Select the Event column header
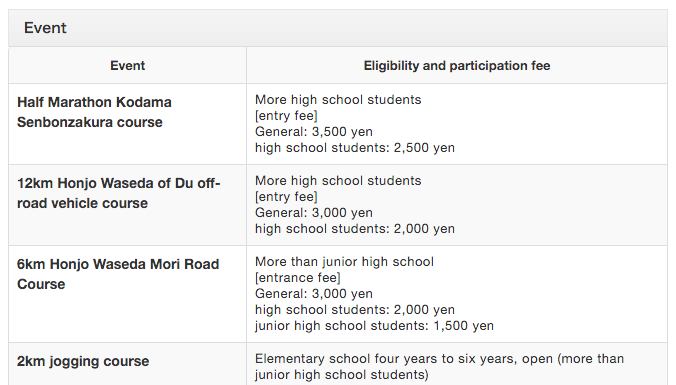 click(x=128, y=66)
